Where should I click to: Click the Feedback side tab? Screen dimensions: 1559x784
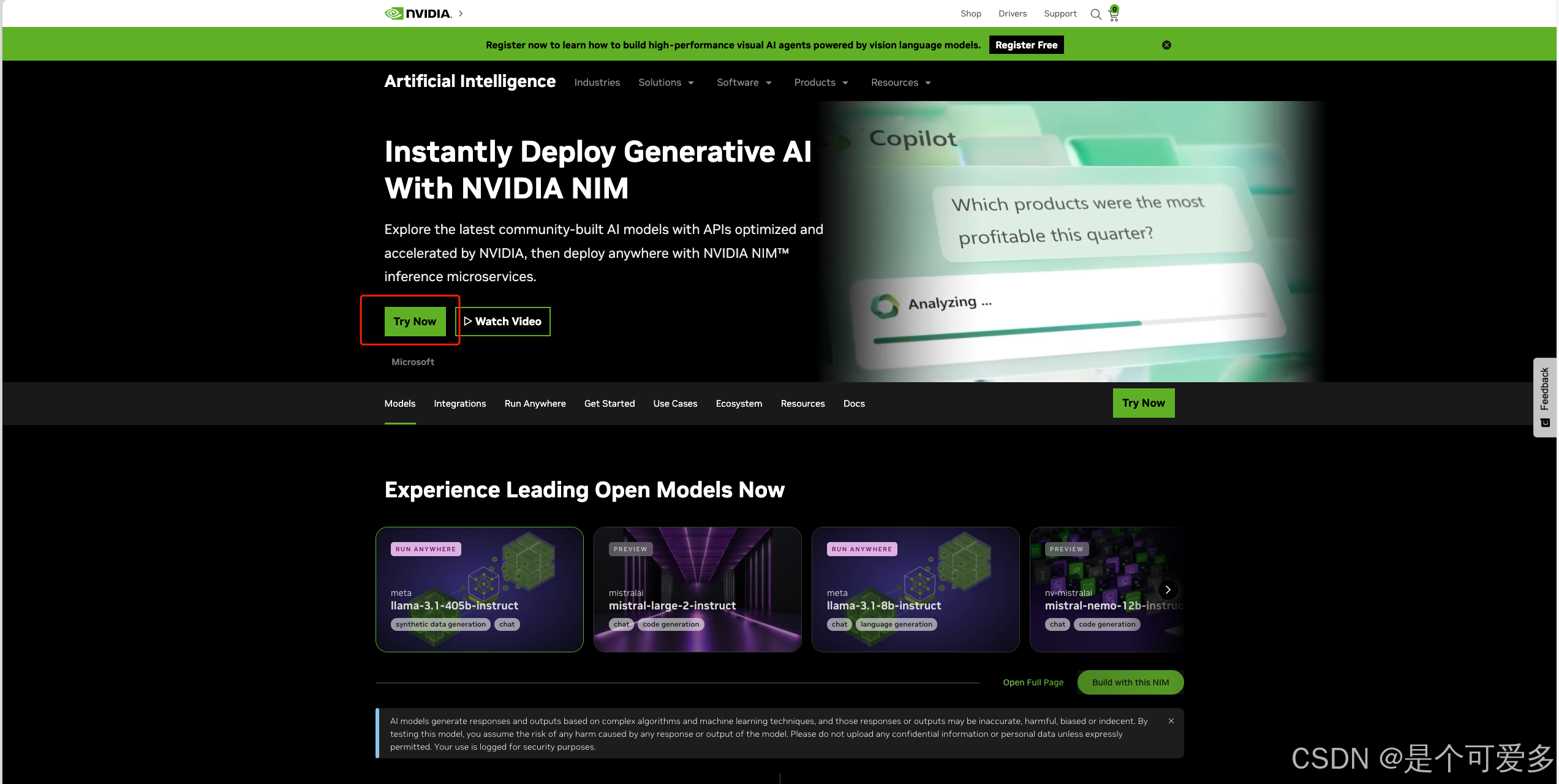coord(1545,396)
